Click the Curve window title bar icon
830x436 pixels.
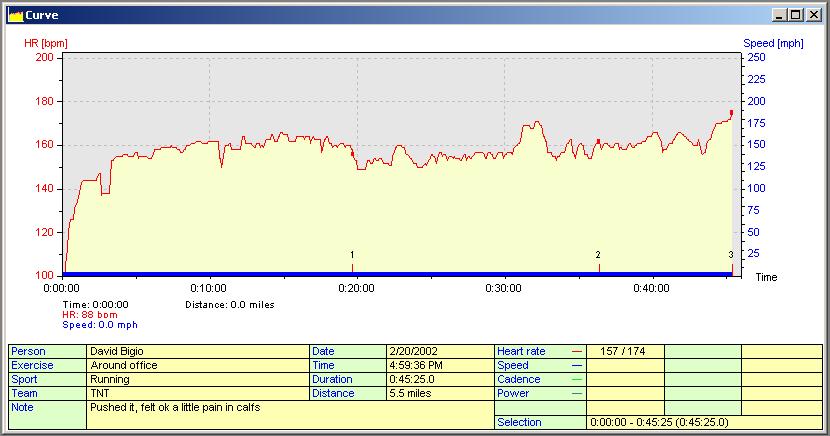[x=15, y=15]
